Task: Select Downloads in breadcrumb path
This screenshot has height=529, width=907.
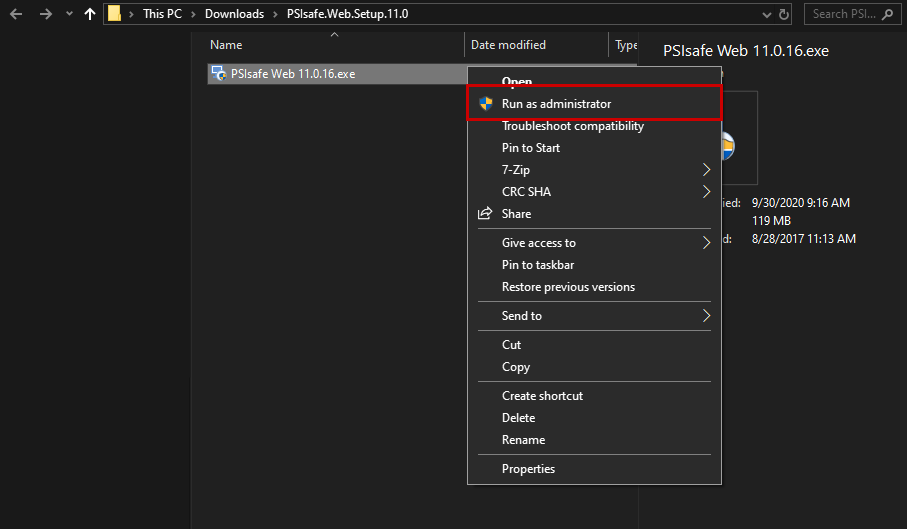Action: 234,14
